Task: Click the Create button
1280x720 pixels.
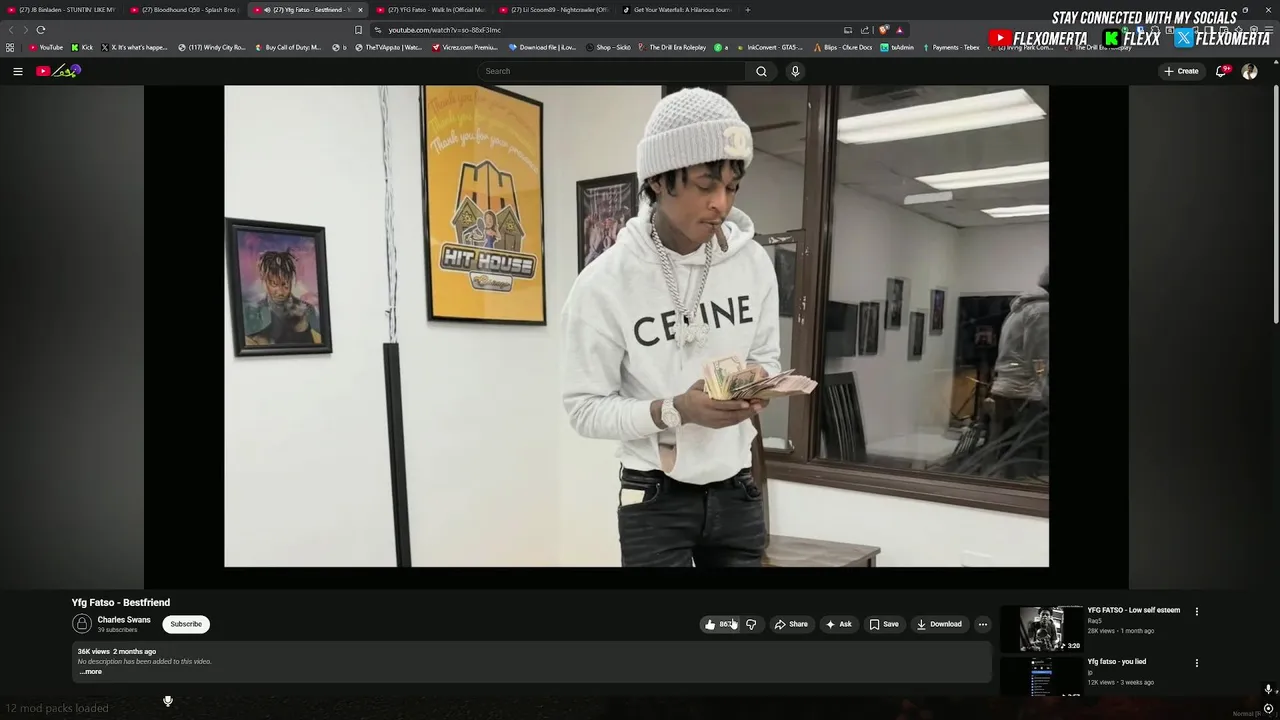Action: pos(1181,71)
